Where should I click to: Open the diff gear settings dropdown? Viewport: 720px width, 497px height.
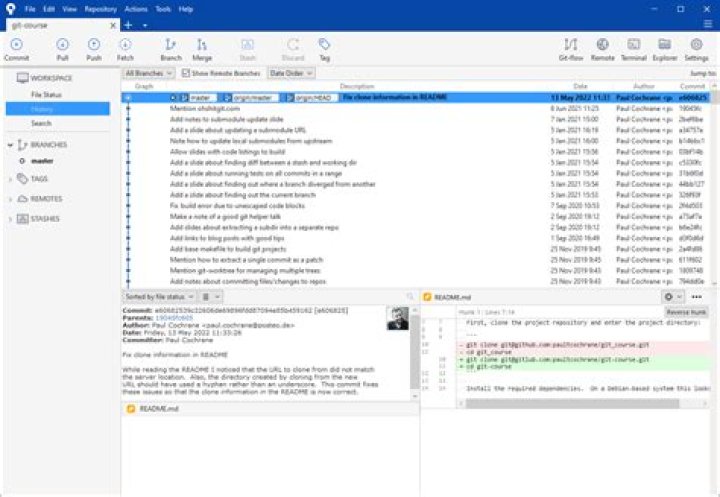(x=673, y=297)
